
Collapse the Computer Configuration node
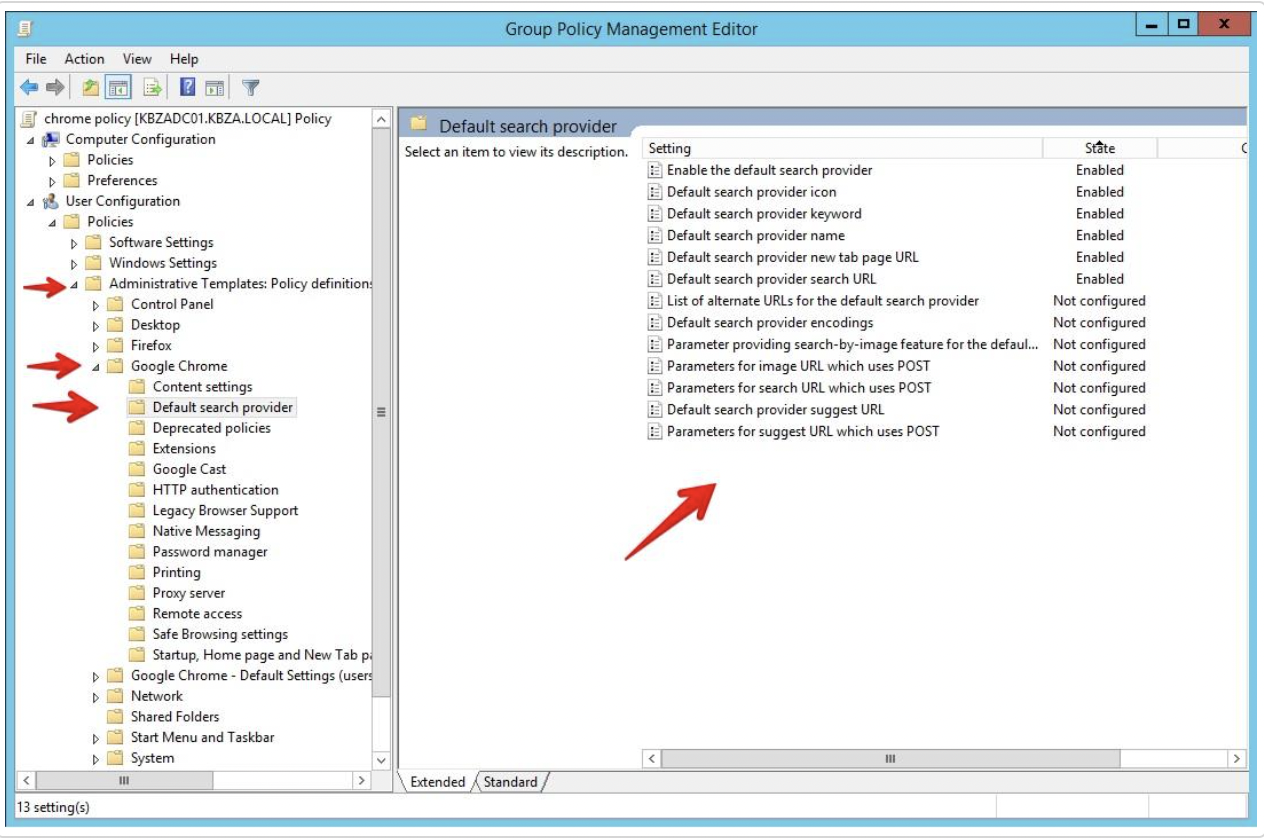(31, 141)
